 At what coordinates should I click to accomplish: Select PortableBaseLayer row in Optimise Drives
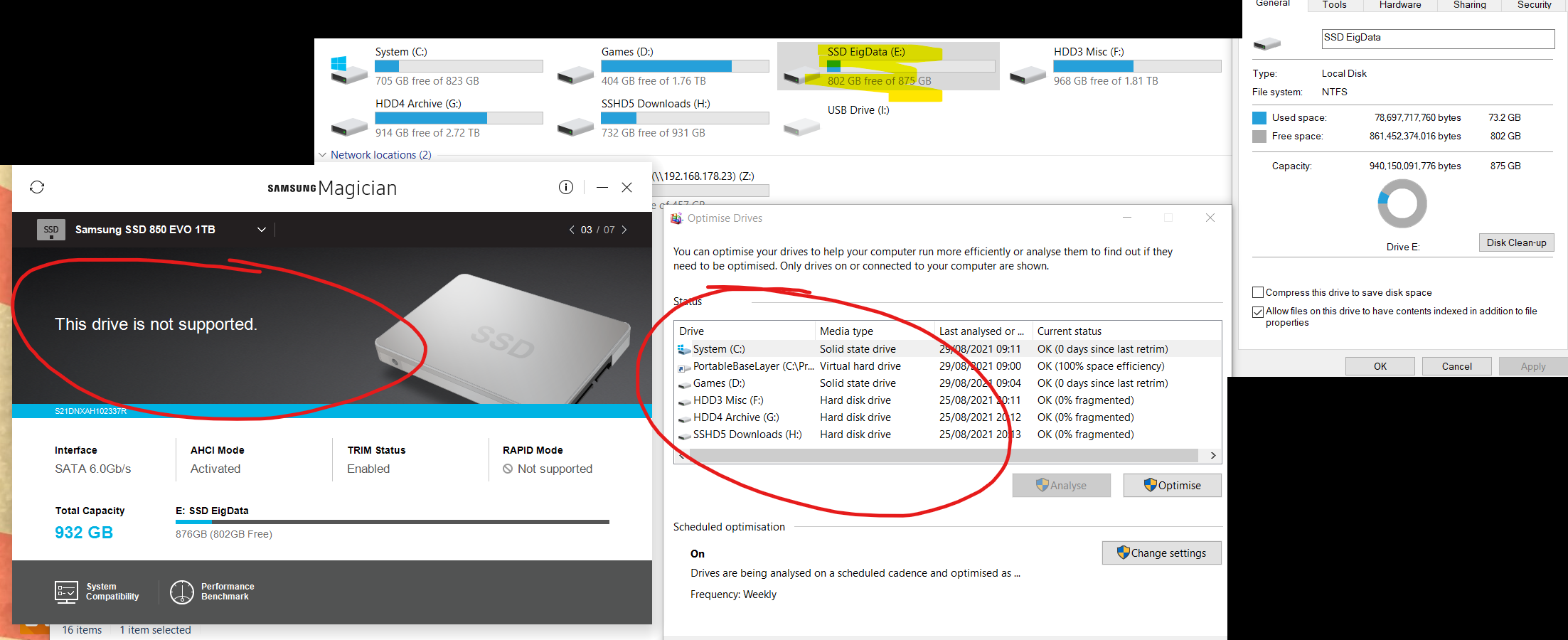(947, 366)
